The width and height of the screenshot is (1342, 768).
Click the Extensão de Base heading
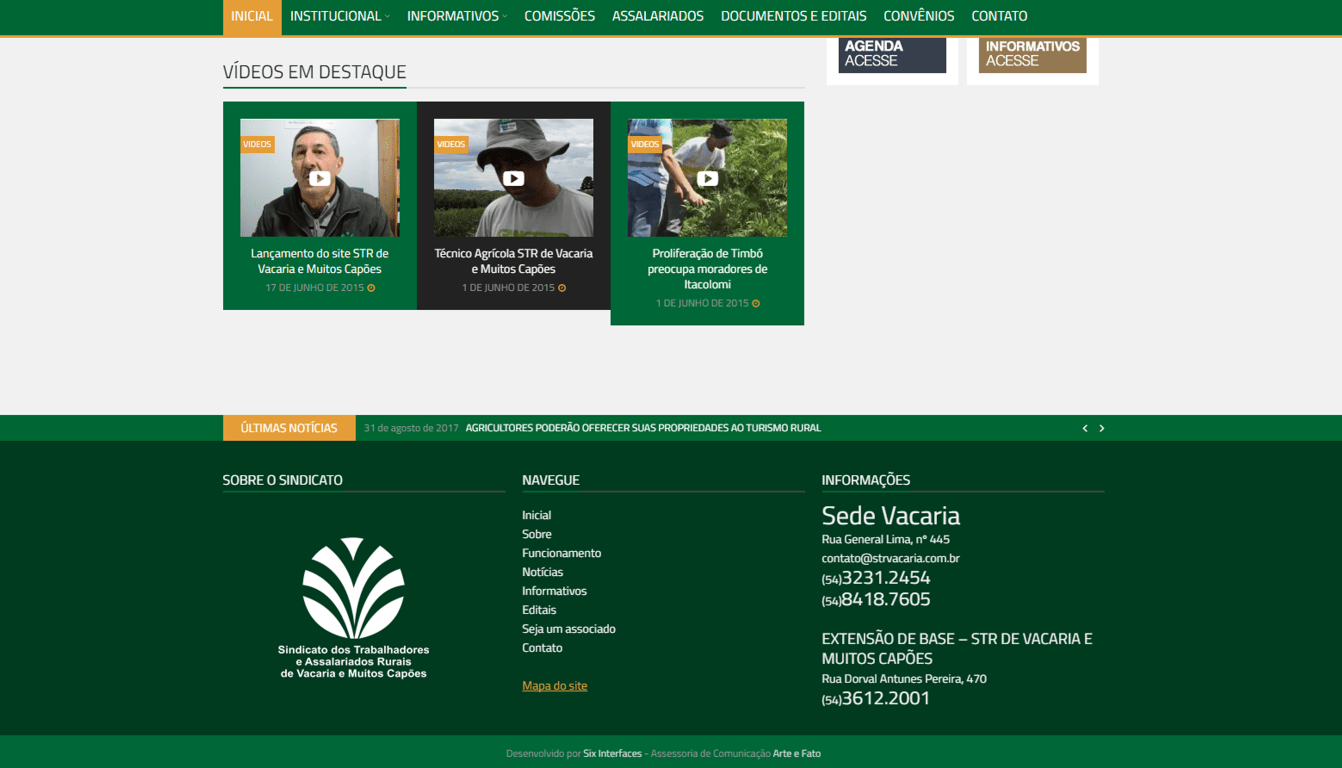coord(957,648)
